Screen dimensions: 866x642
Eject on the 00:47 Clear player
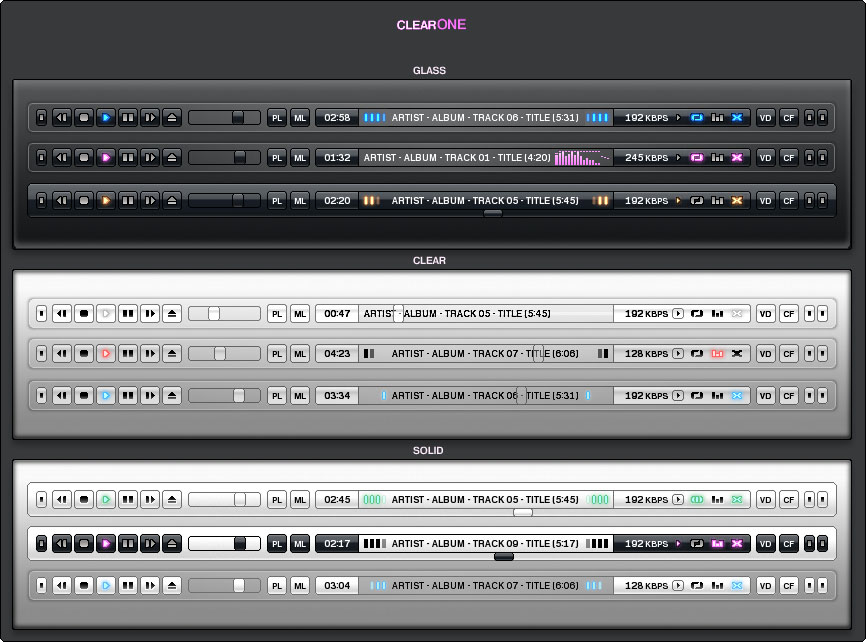(x=172, y=314)
